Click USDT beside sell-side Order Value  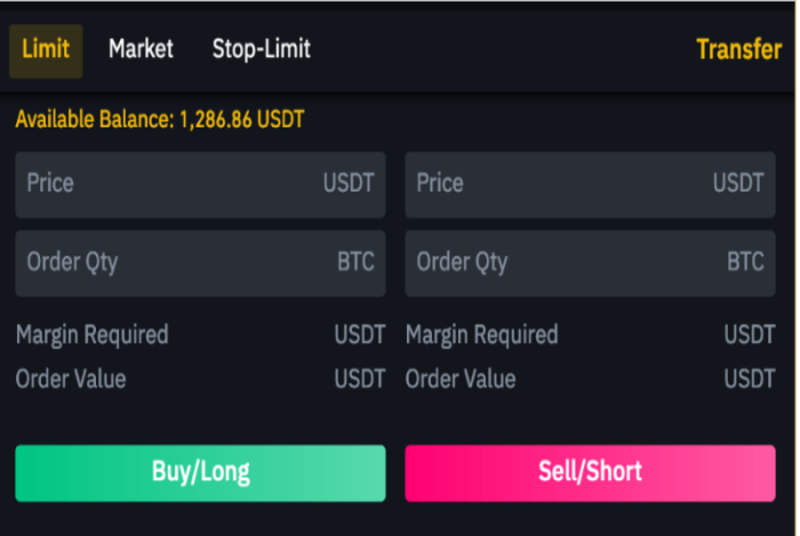click(749, 379)
